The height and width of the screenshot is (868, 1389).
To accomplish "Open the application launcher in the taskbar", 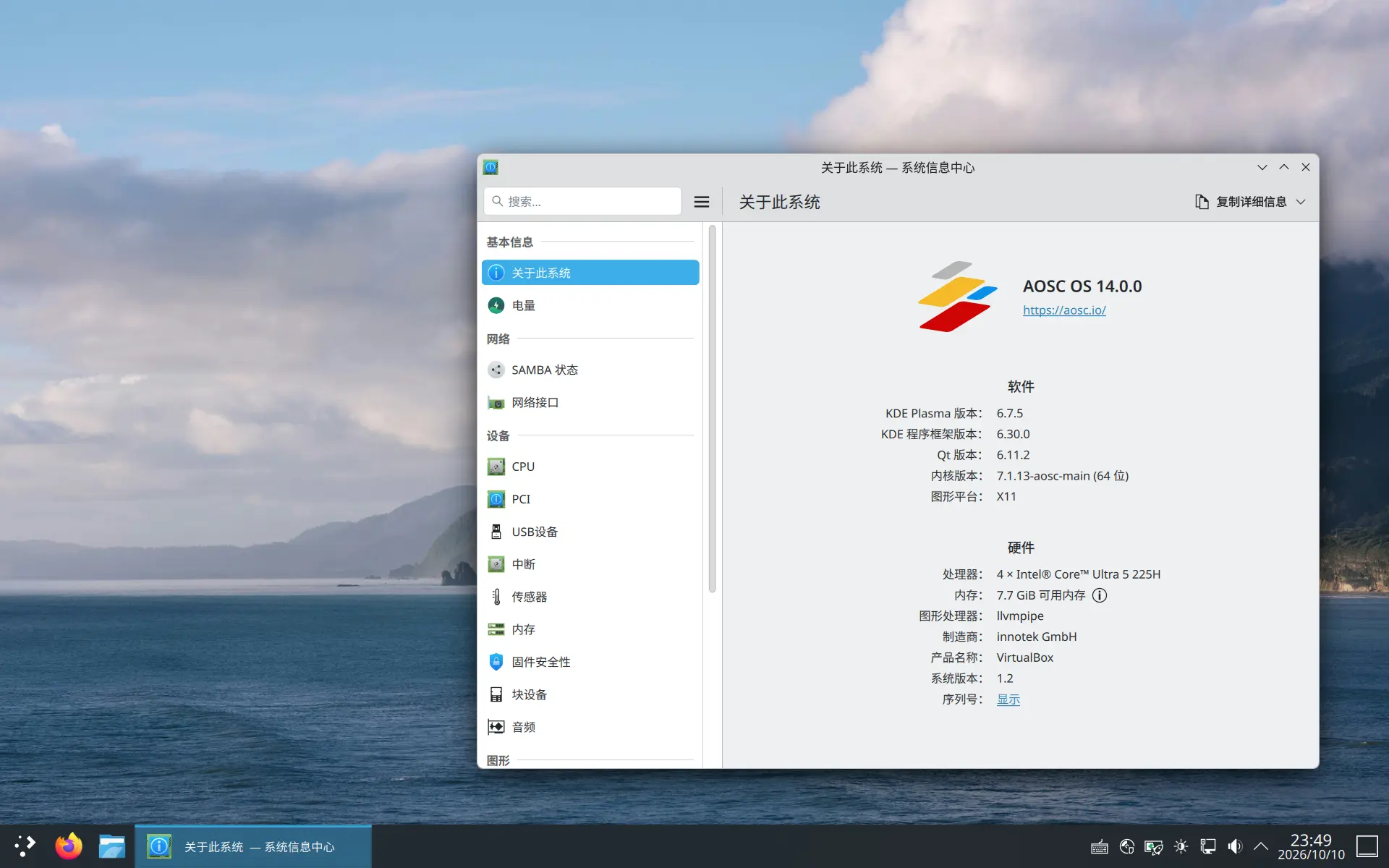I will (x=25, y=846).
